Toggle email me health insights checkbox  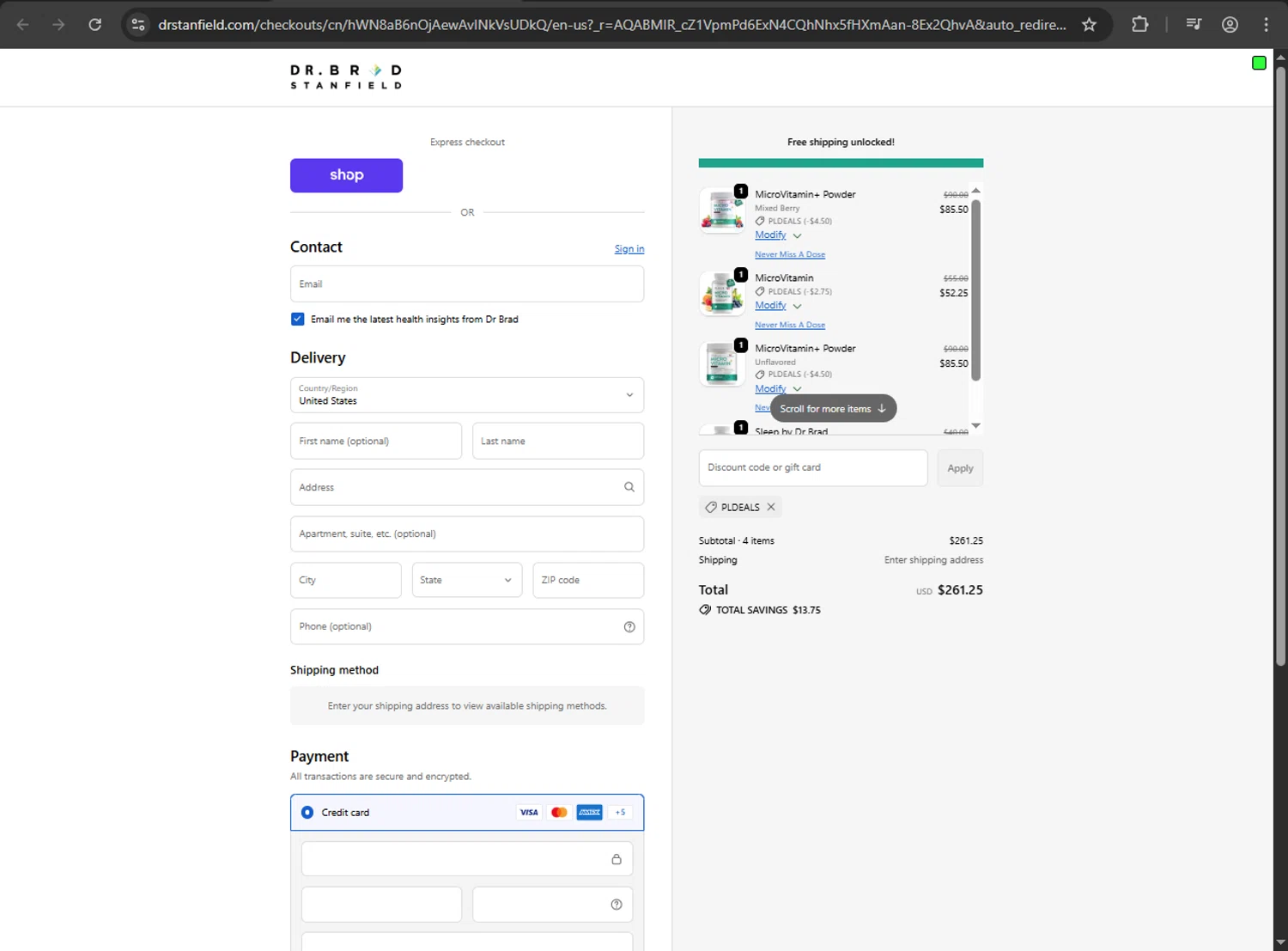click(x=297, y=319)
